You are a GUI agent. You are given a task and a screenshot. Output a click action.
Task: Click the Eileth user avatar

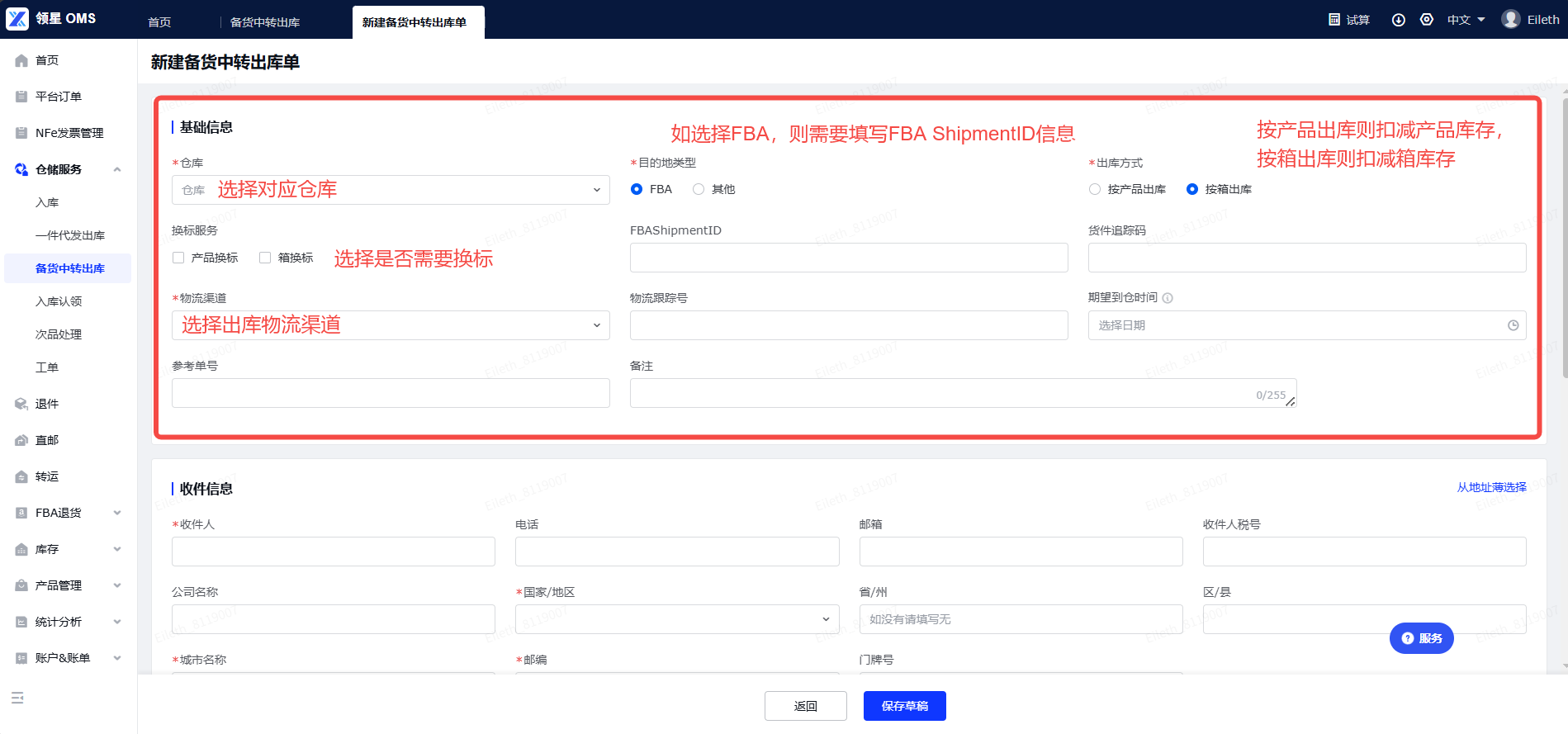coord(1511,19)
